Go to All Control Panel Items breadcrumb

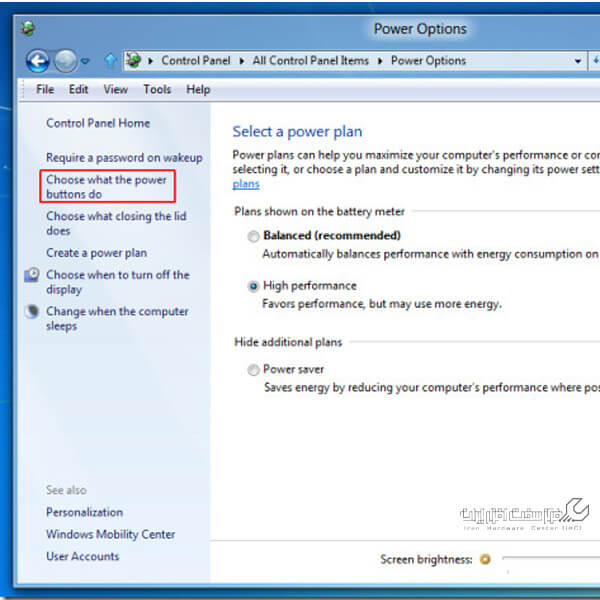click(310, 60)
